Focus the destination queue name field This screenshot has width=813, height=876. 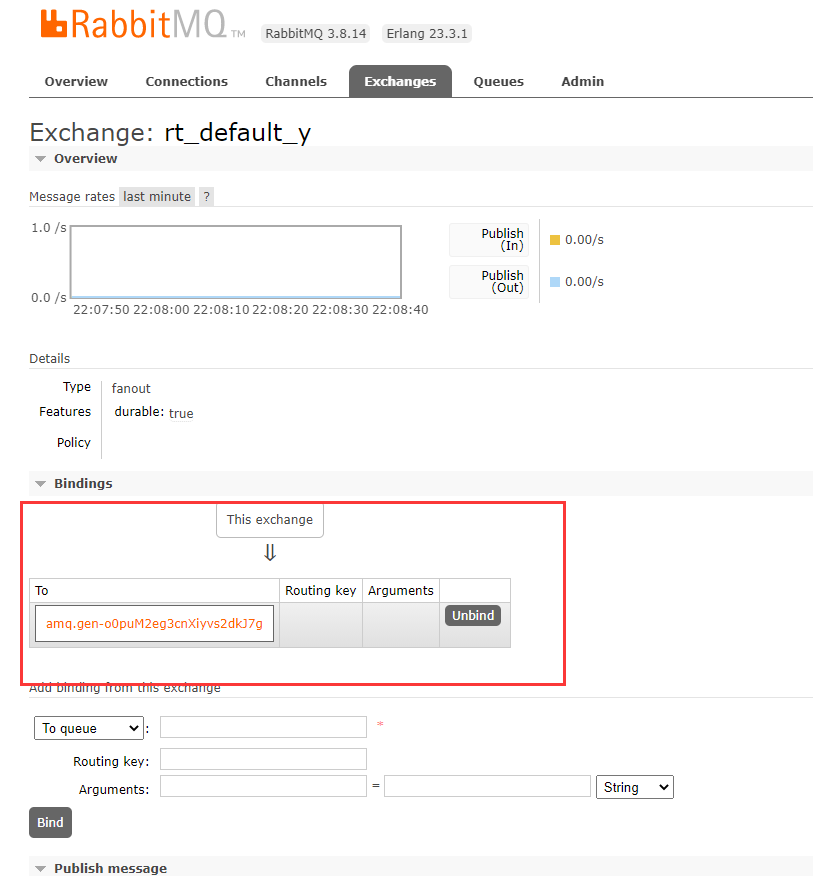click(263, 727)
